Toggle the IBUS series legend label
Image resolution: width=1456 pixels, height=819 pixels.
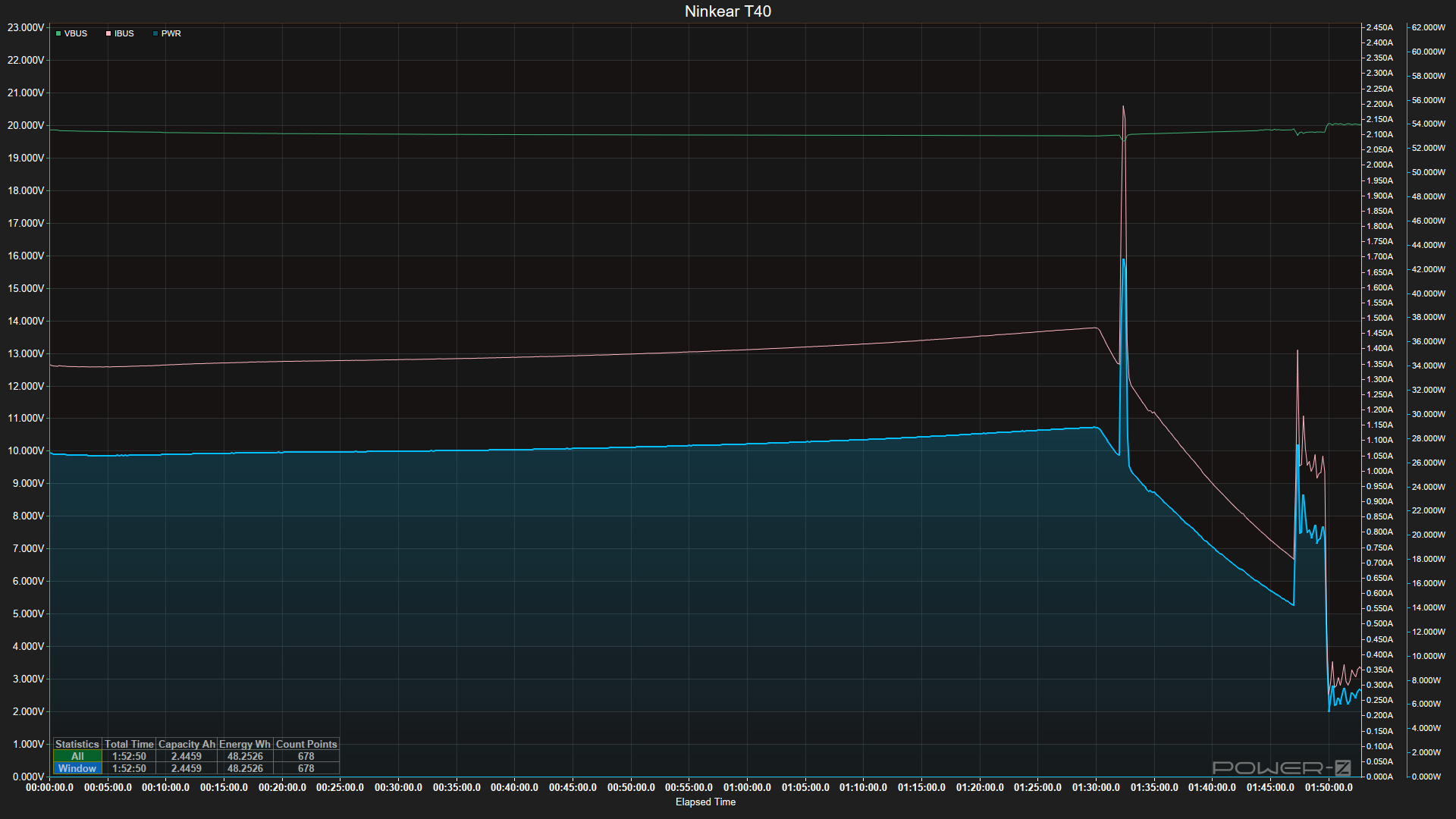click(x=124, y=33)
